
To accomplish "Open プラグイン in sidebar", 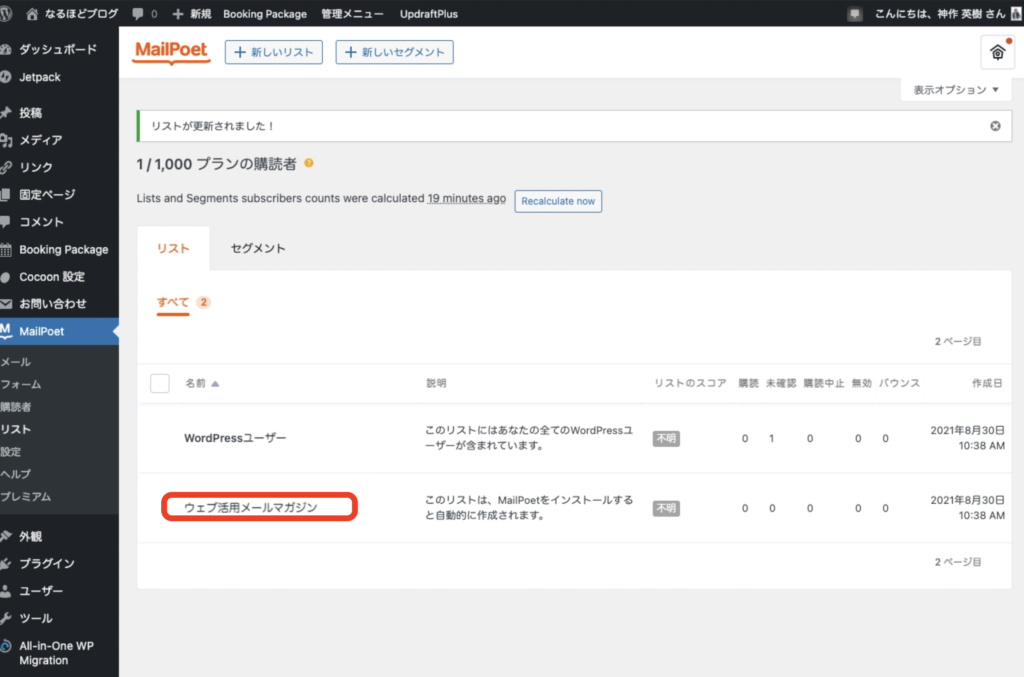I will tap(46, 563).
